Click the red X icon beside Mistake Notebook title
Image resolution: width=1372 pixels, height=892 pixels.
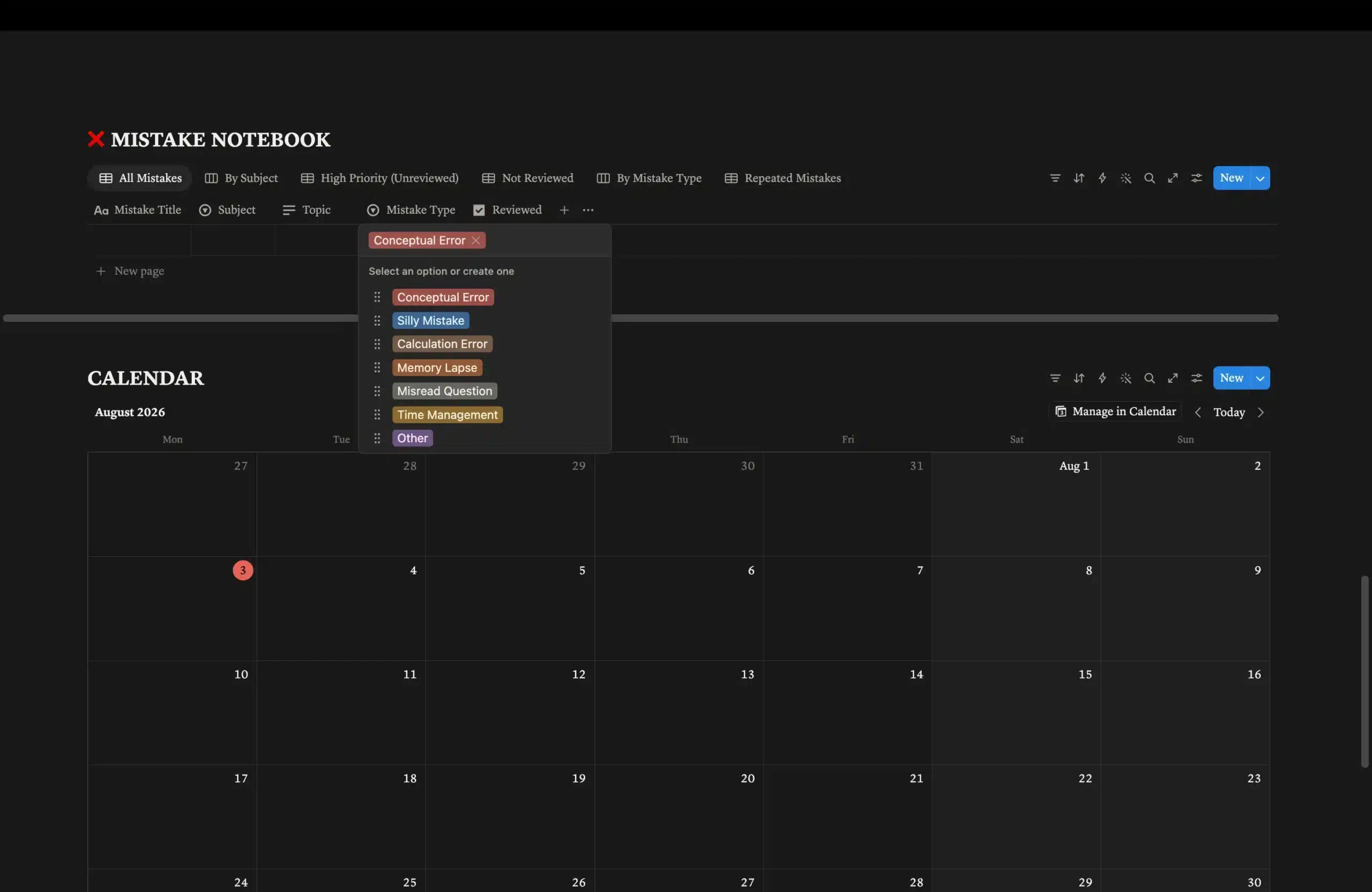point(96,139)
